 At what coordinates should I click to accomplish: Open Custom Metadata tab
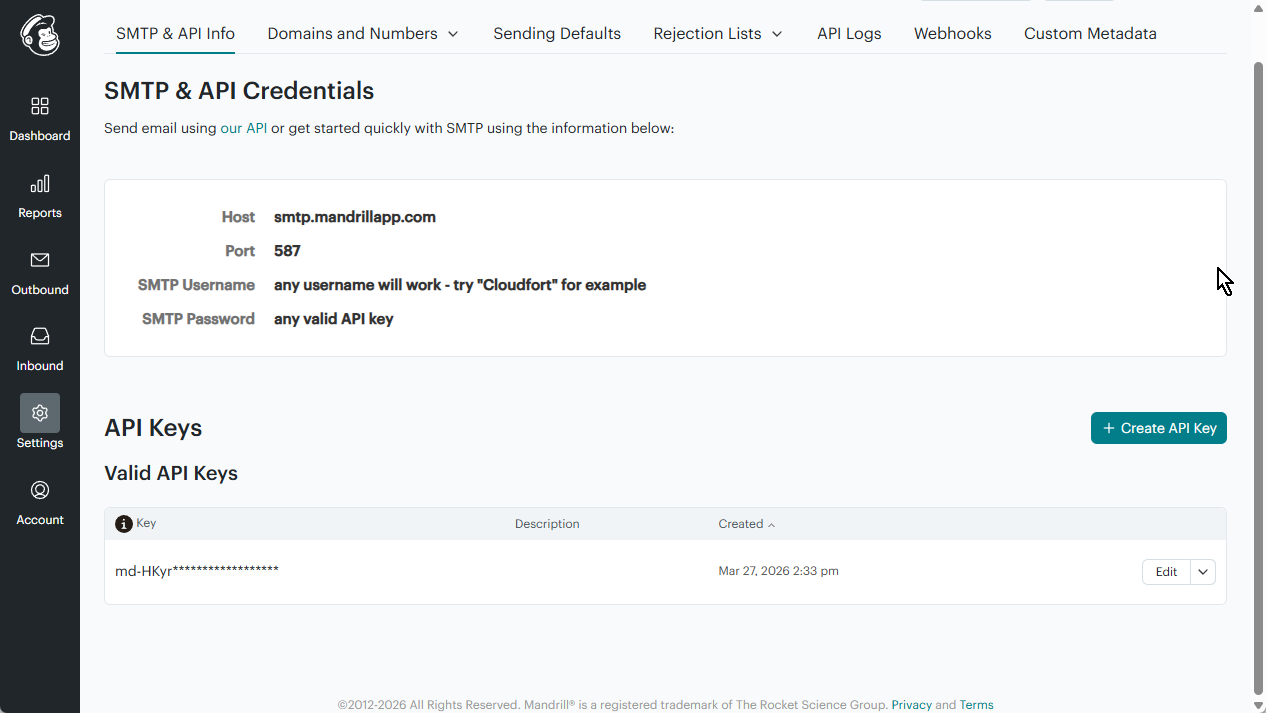click(x=1090, y=33)
